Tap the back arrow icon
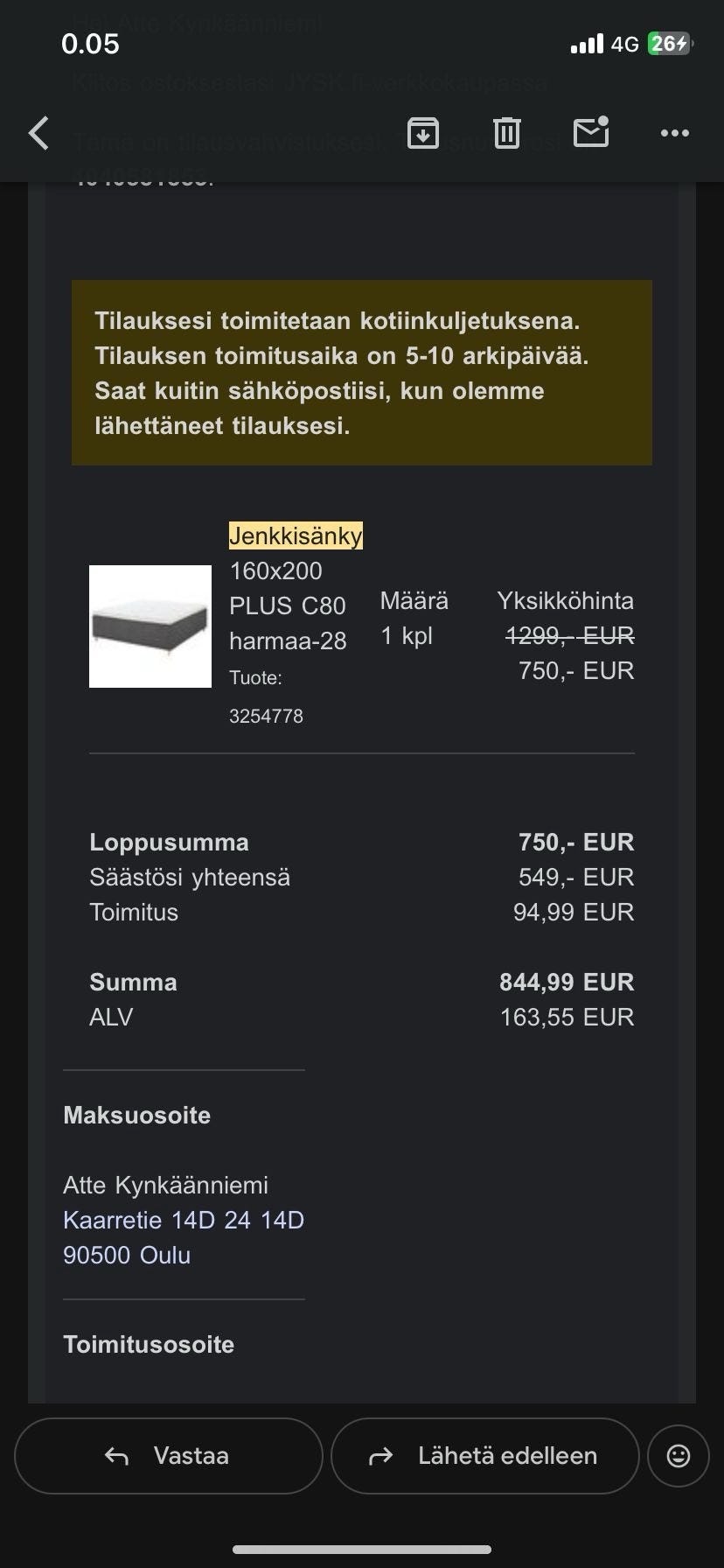This screenshot has width=724, height=1568. click(x=39, y=134)
